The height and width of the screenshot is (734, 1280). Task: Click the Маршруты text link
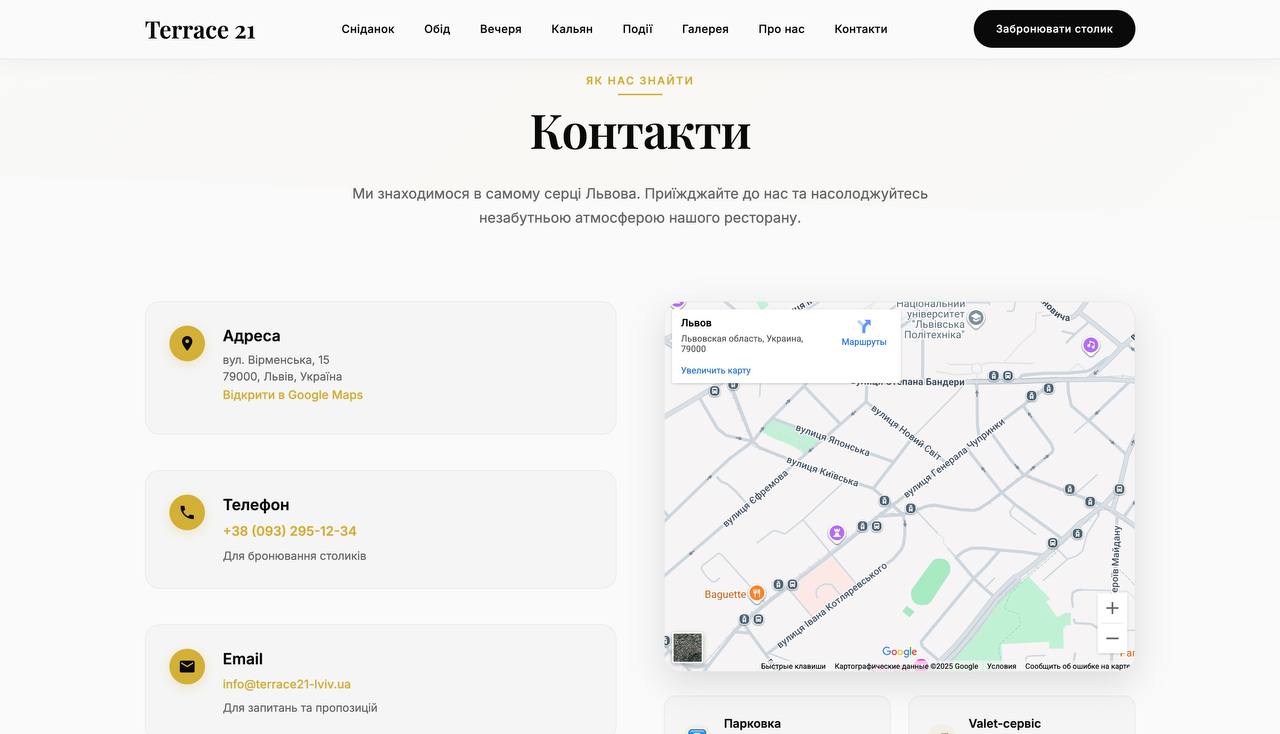(864, 342)
